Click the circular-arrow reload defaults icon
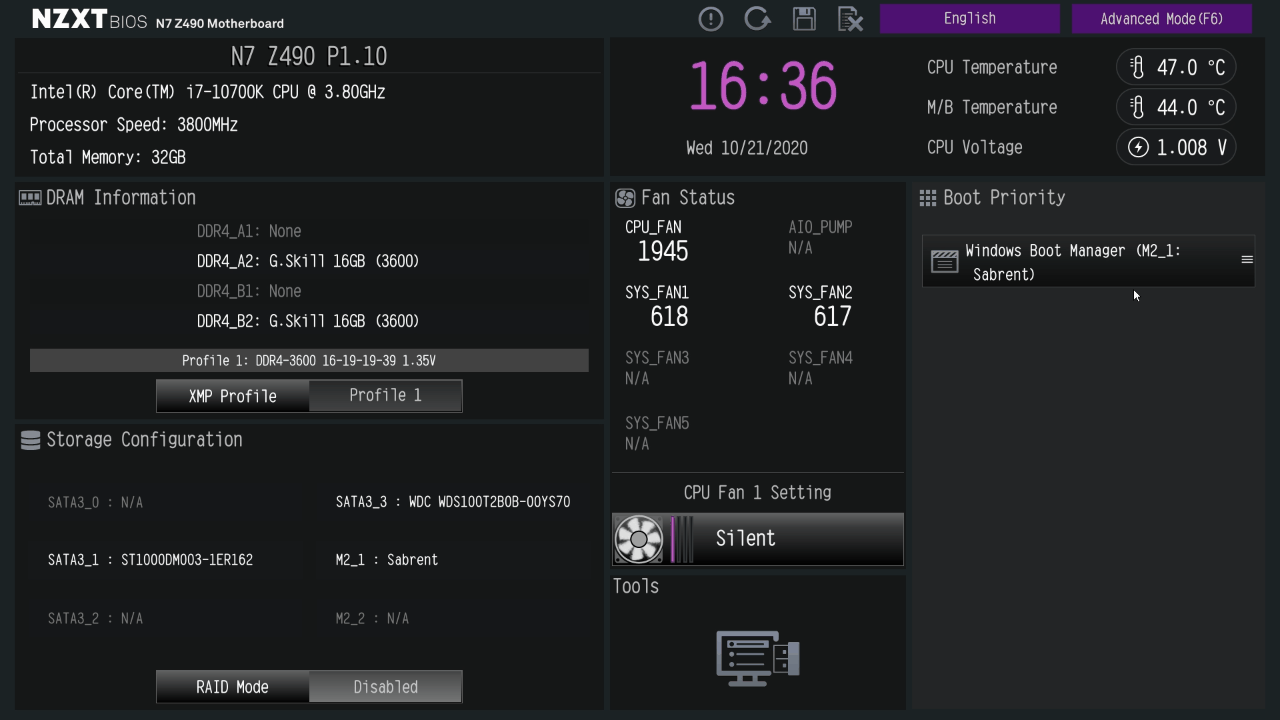This screenshot has height=720, width=1280. click(x=757, y=19)
